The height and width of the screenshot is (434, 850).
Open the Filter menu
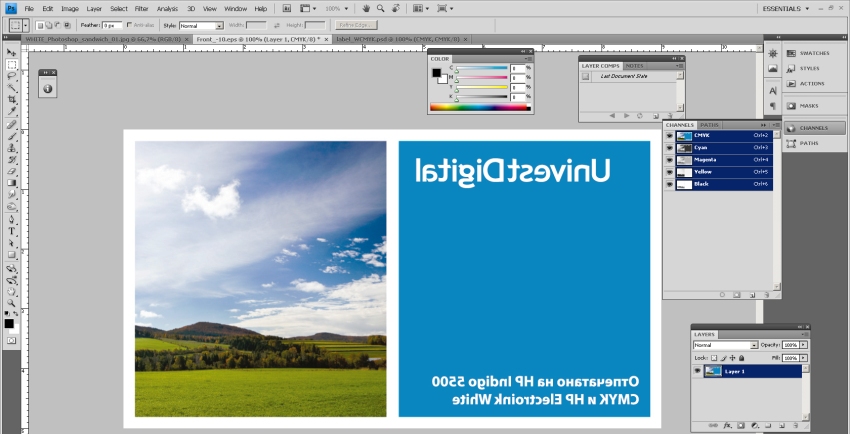click(x=141, y=9)
